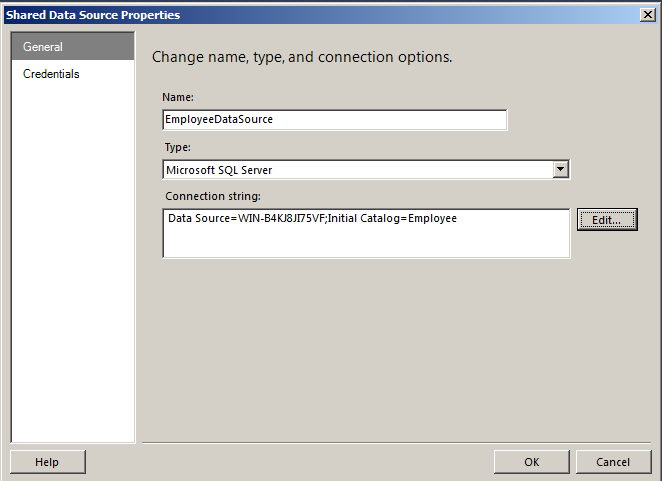The image size is (662, 481).
Task: Open the connection string editor with Edit...
Action: 606,220
